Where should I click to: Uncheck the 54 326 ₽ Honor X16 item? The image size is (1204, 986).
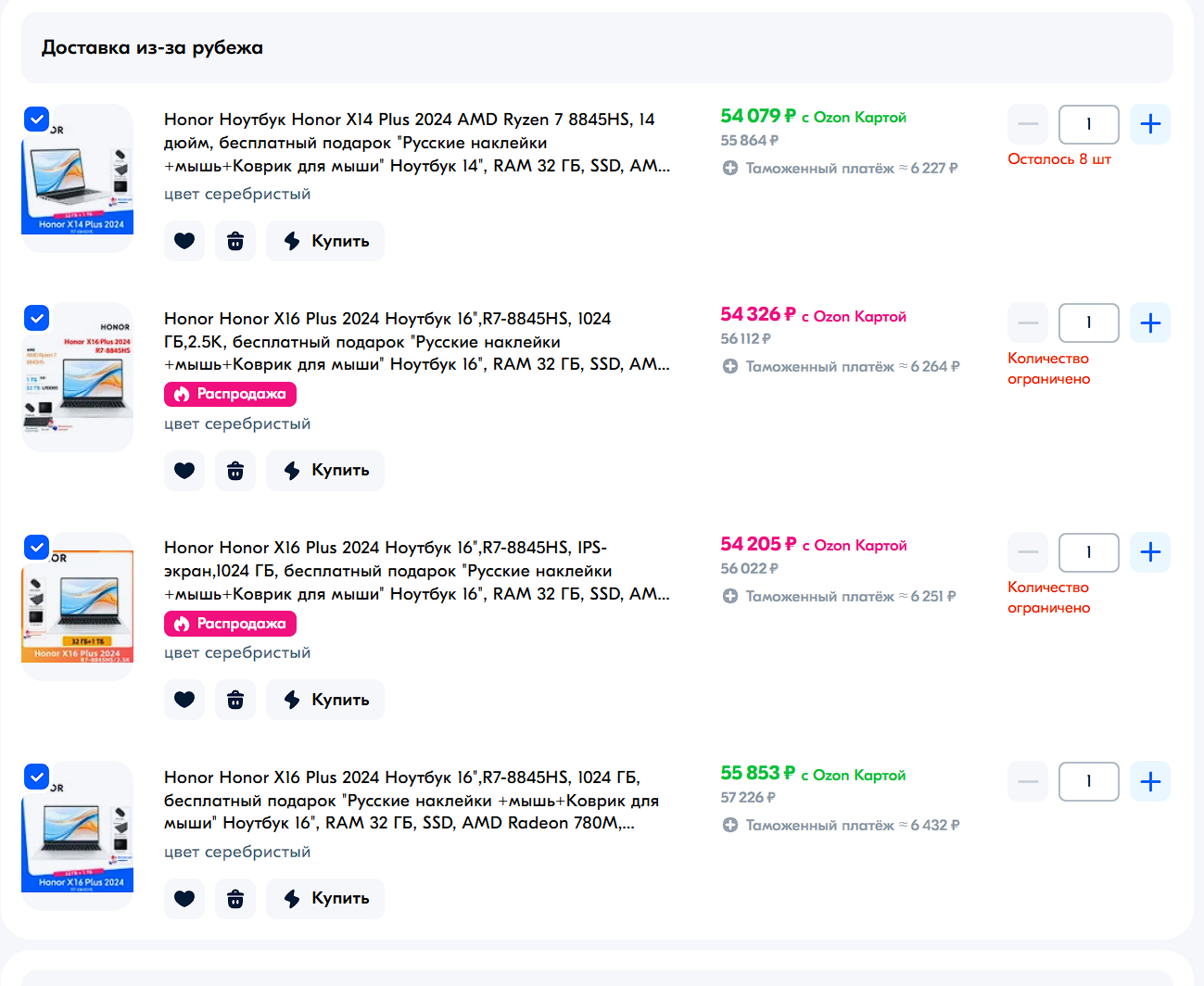36,318
